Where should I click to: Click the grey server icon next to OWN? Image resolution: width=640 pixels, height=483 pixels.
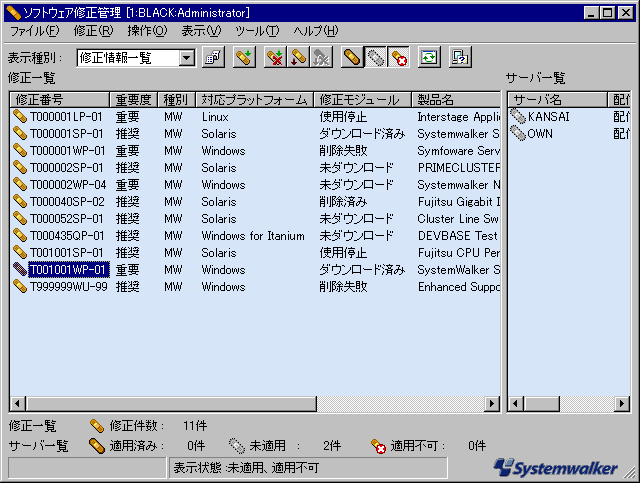click(x=518, y=134)
